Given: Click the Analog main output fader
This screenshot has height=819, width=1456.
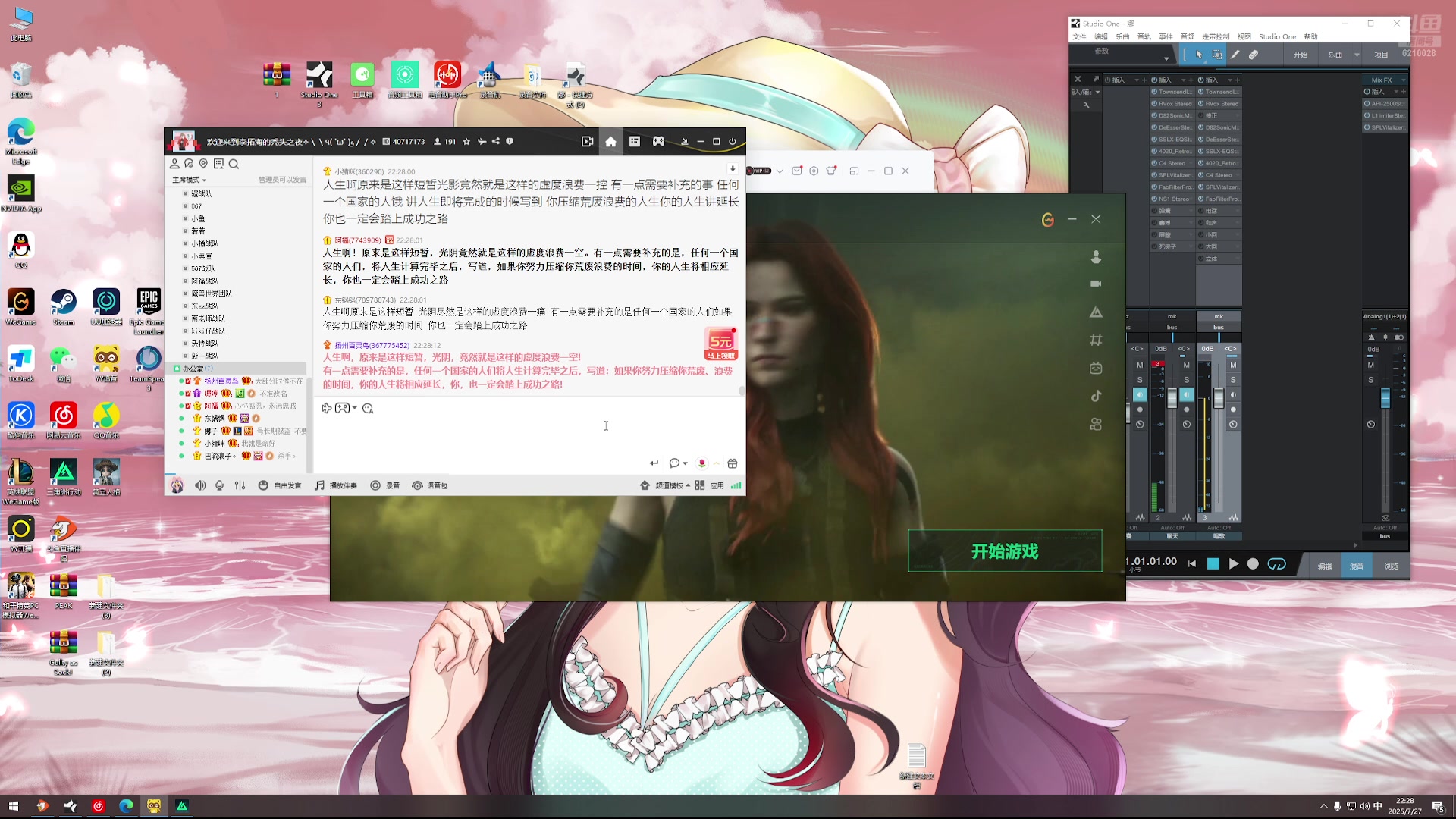Looking at the screenshot, I should pyautogui.click(x=1385, y=397).
